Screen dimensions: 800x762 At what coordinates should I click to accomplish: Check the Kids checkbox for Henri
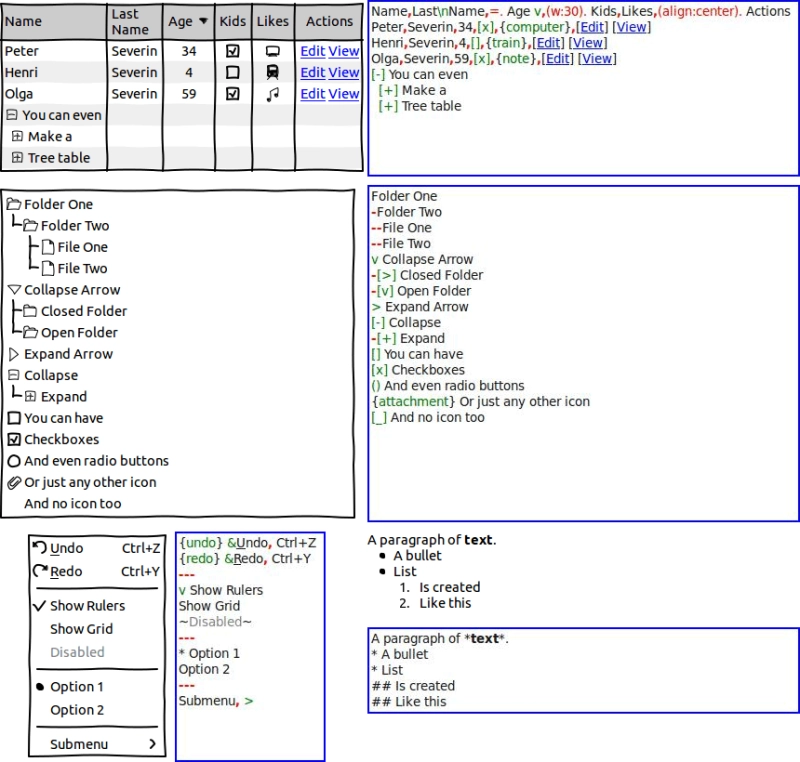coord(233,72)
